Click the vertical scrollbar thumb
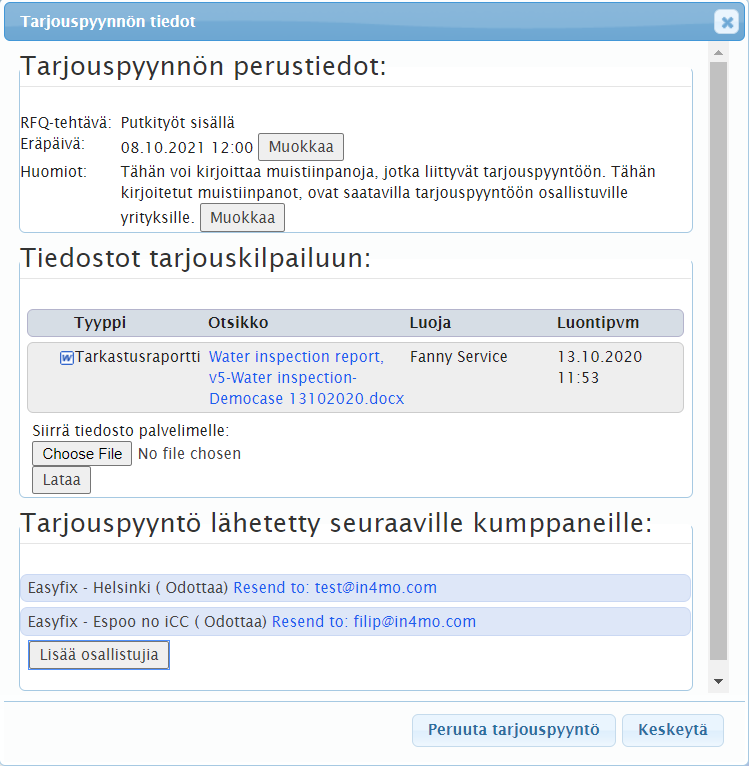Screen dimensions: 749x766 [x=718, y=360]
